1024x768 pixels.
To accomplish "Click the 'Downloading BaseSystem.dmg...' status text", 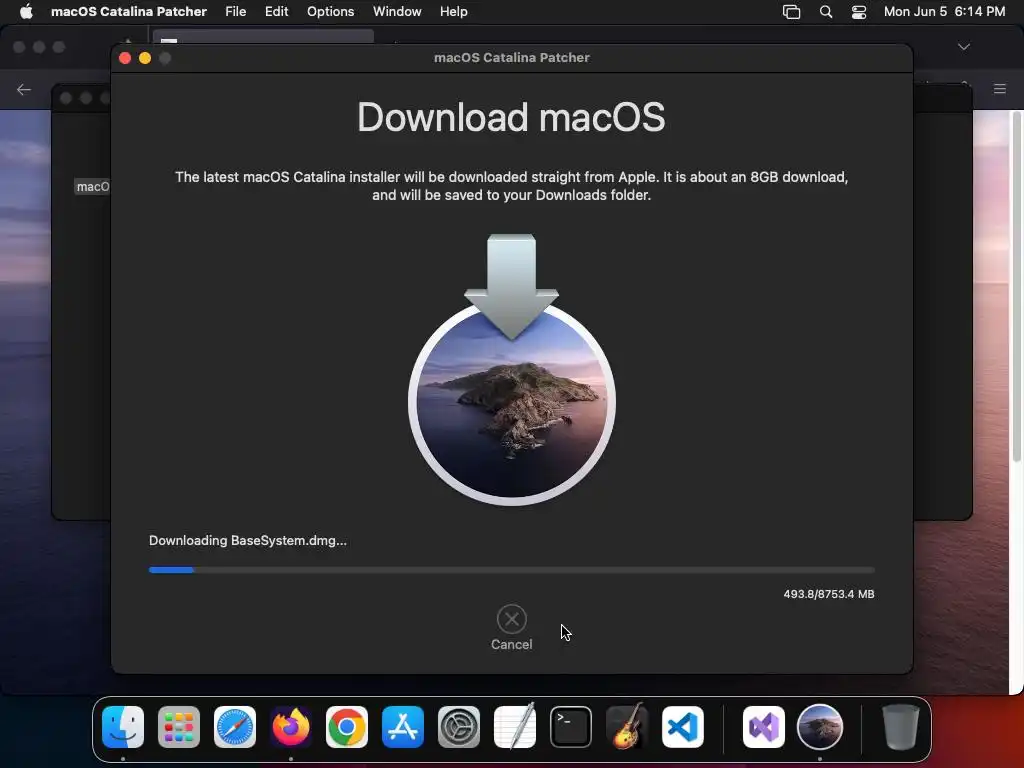I will (x=248, y=541).
